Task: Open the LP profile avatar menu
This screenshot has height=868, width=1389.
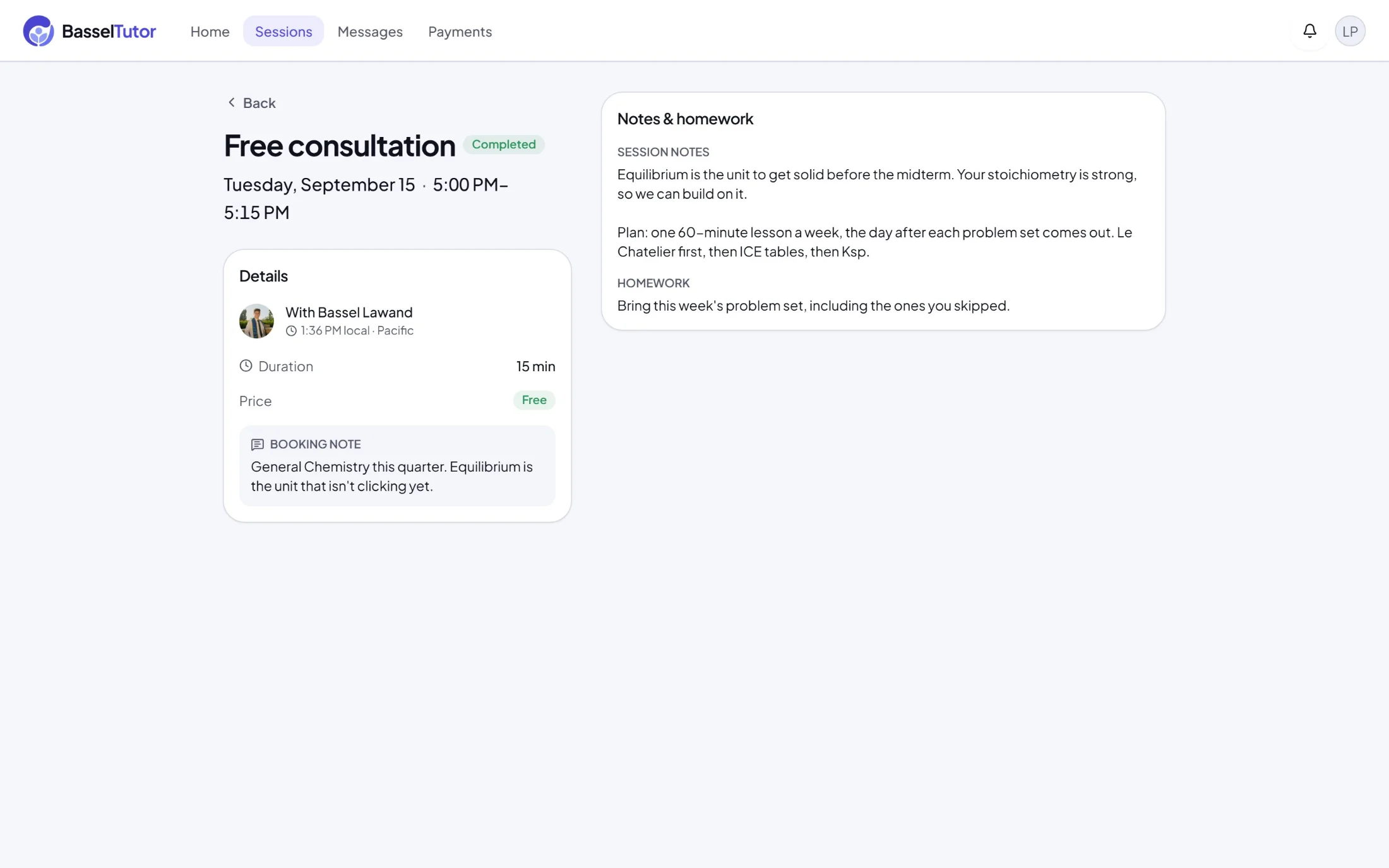Action: coord(1350,31)
